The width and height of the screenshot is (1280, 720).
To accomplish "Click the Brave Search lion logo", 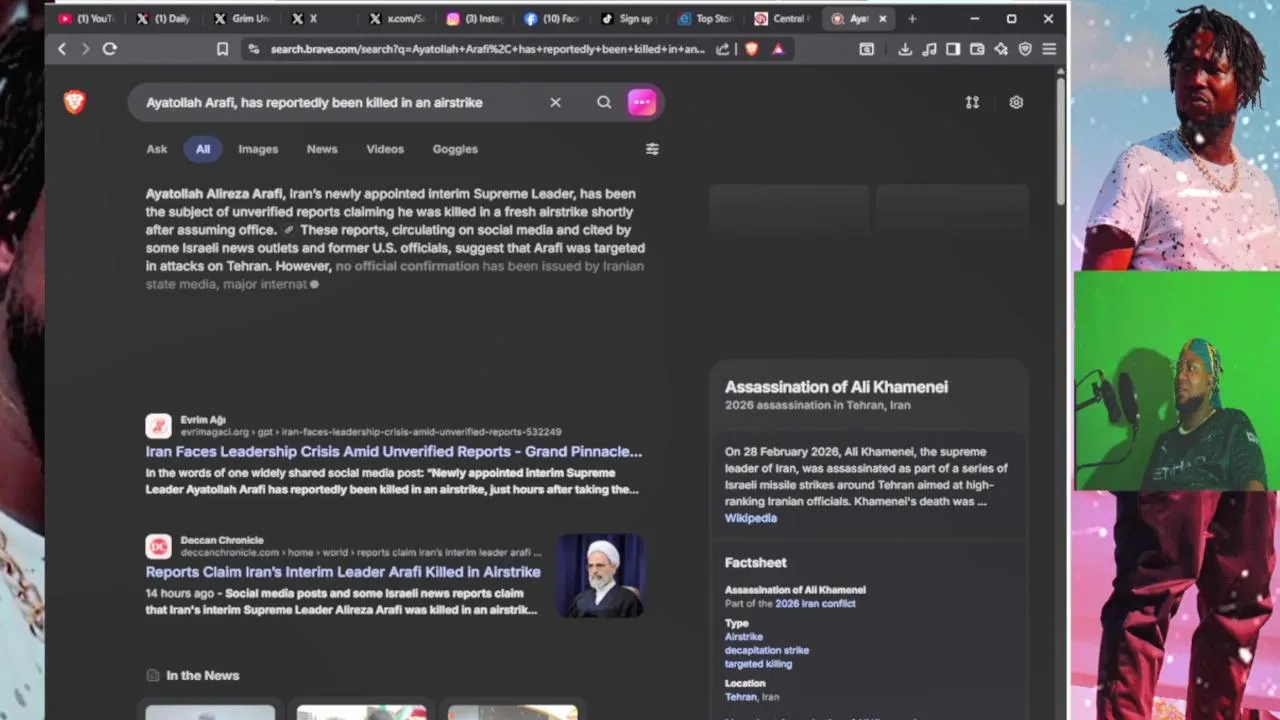I will (75, 101).
